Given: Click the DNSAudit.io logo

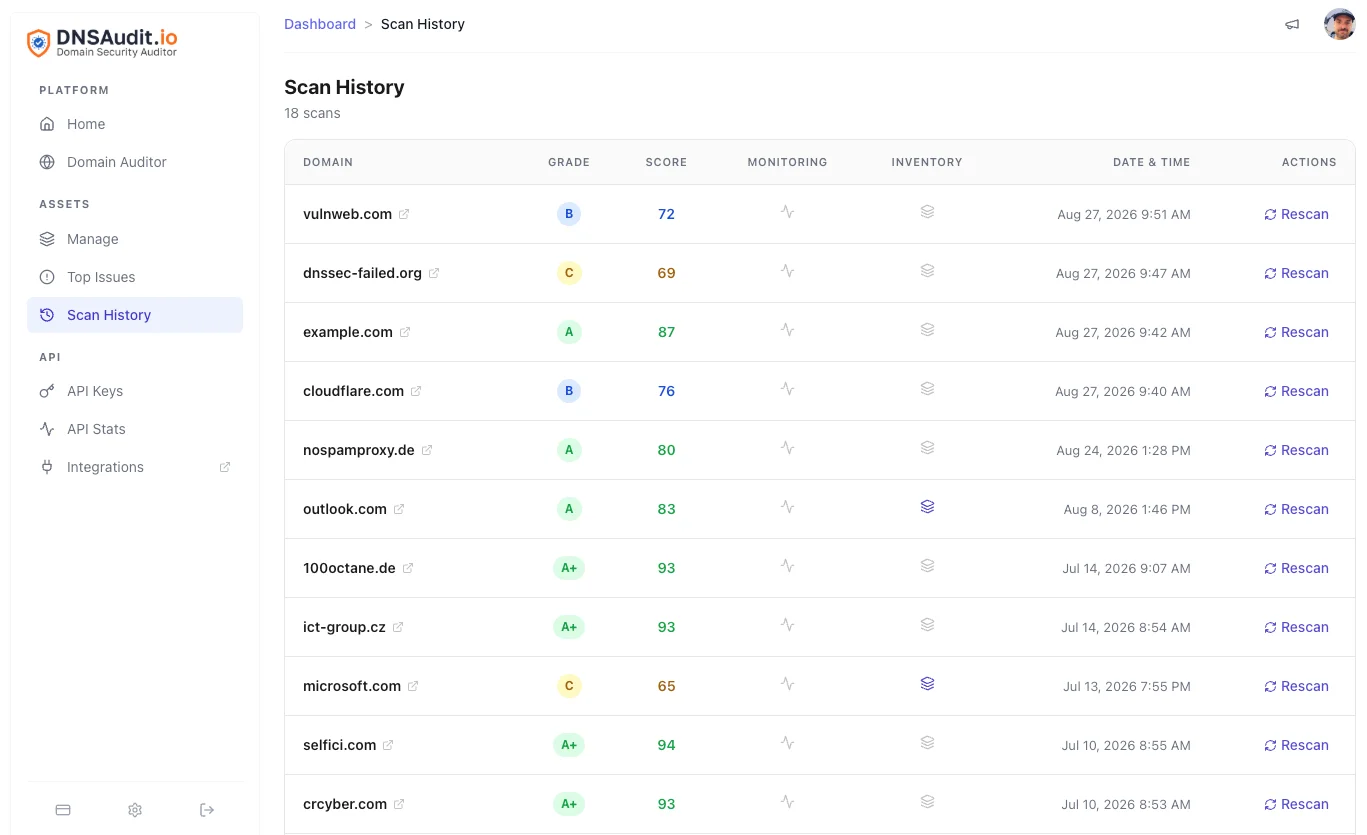Looking at the screenshot, I should coord(102,43).
